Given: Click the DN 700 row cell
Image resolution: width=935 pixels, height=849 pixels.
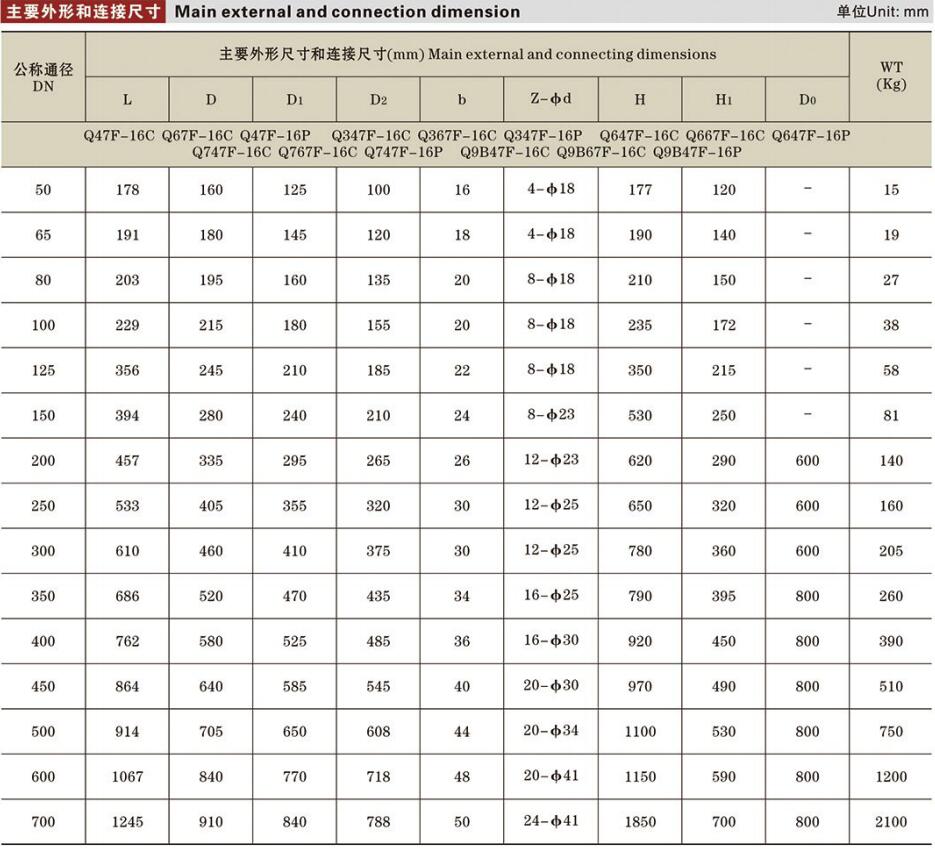Looking at the screenshot, I should [43, 822].
